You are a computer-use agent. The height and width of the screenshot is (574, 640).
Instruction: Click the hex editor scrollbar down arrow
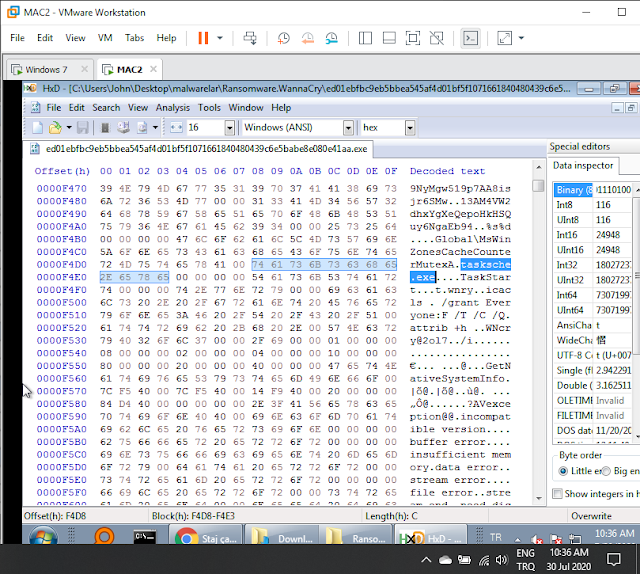(x=539, y=498)
